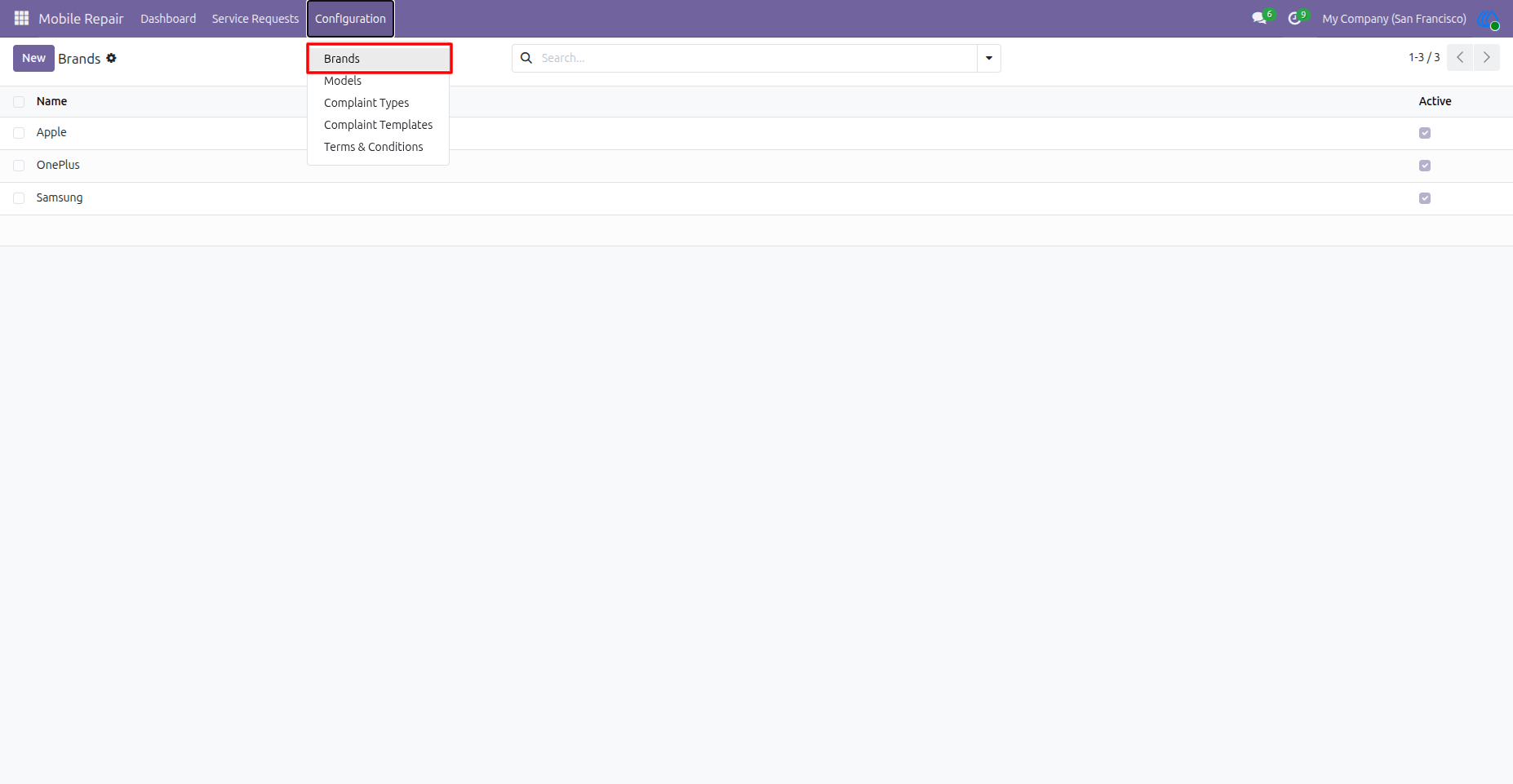Open the Configuration menu

pos(351,19)
